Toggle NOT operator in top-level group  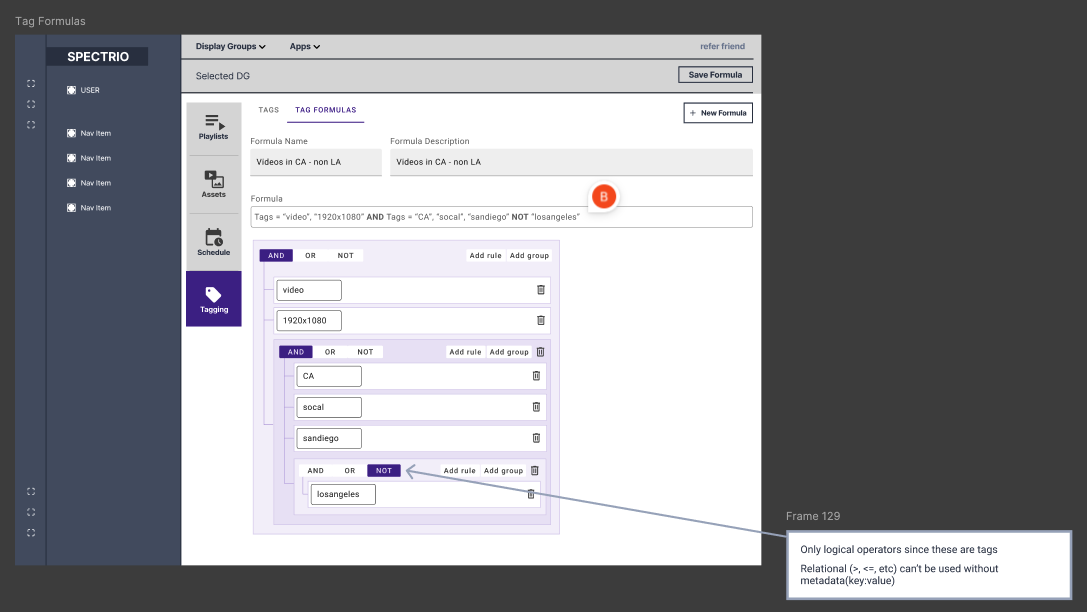[345, 256]
